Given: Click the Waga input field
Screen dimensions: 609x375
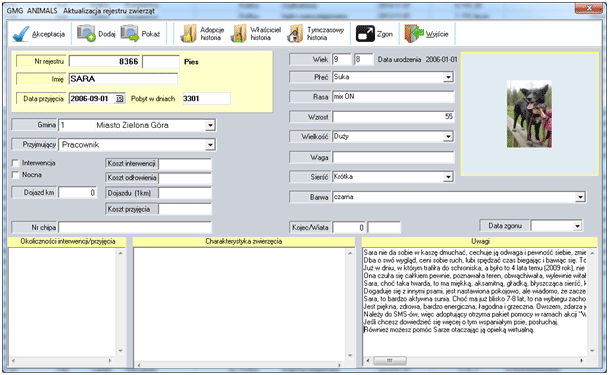Looking at the screenshot, I should tap(393, 158).
